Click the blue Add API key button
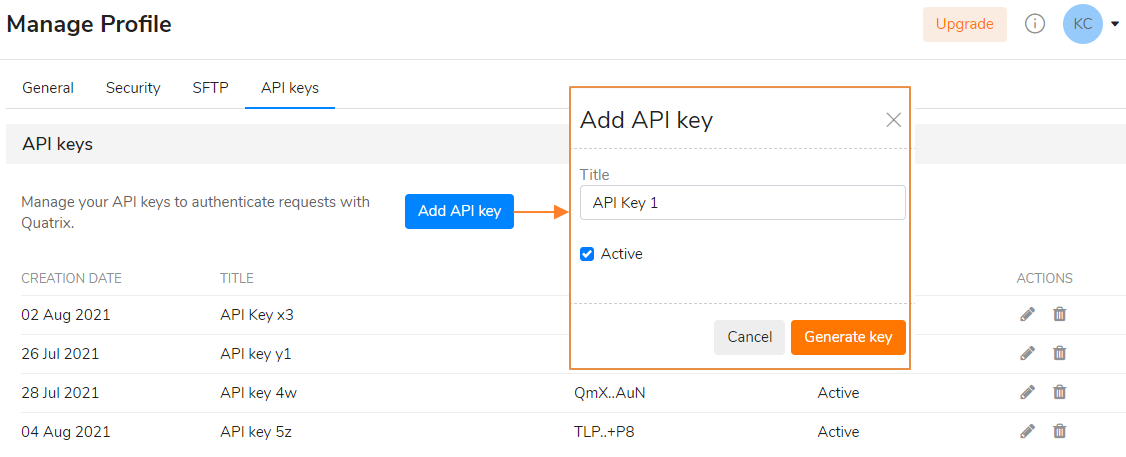 click(x=460, y=211)
